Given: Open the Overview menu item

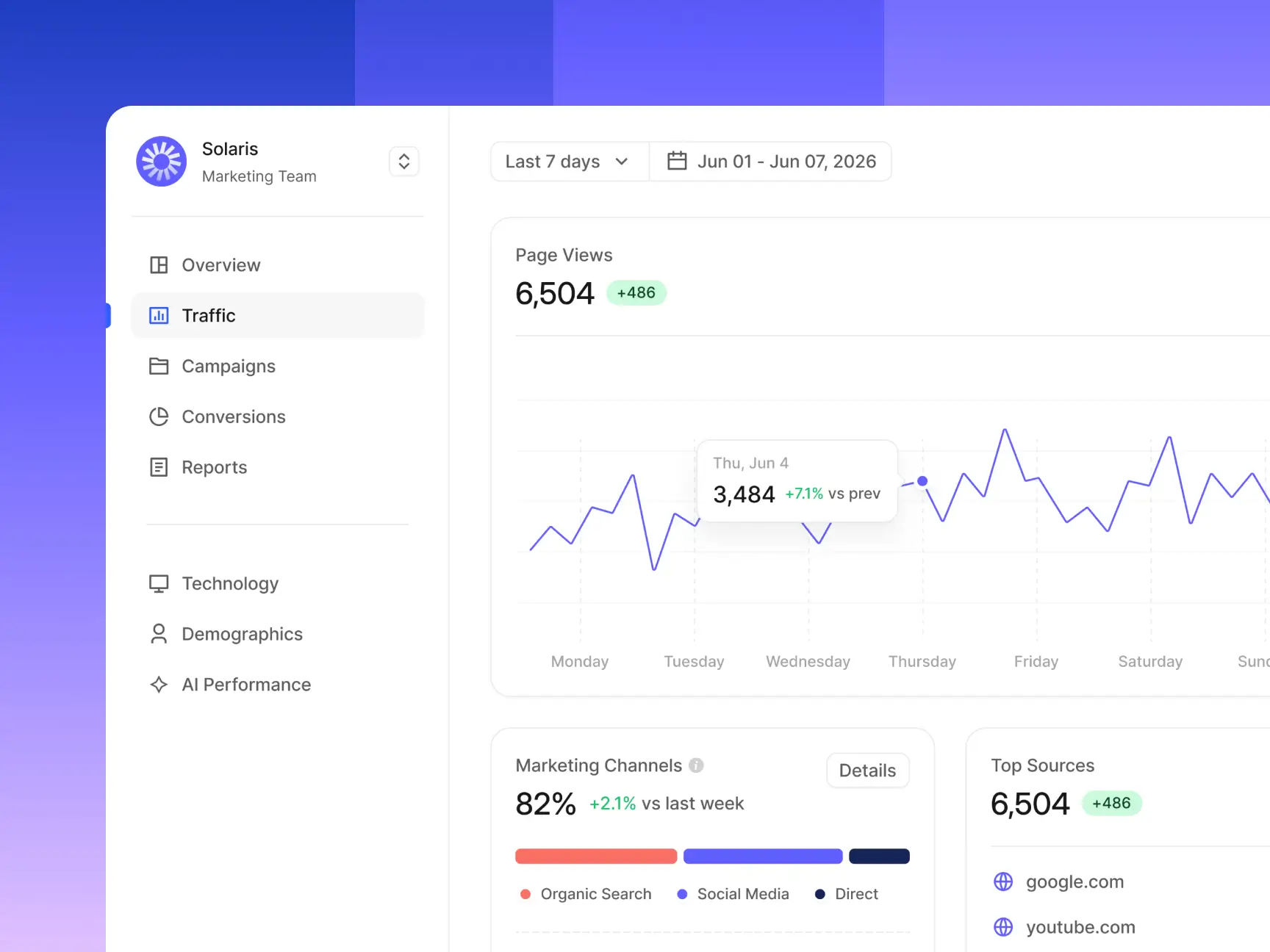Looking at the screenshot, I should coord(278,265).
